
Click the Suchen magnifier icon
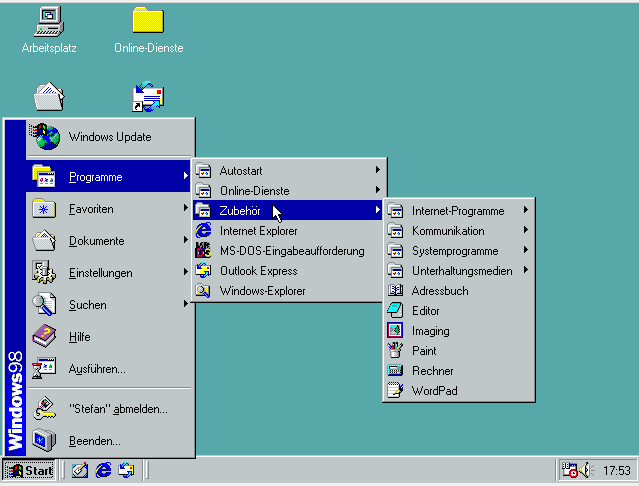tap(44, 304)
